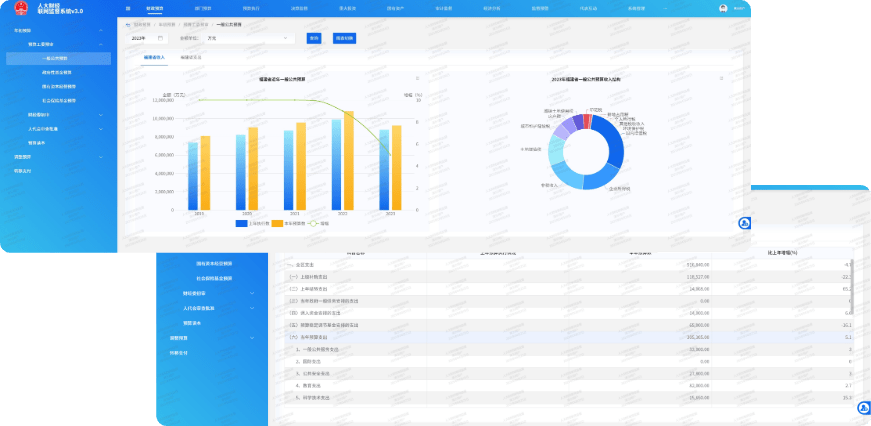Toggle the orange bar series in legend
The height and width of the screenshot is (426, 871).
[286, 223]
